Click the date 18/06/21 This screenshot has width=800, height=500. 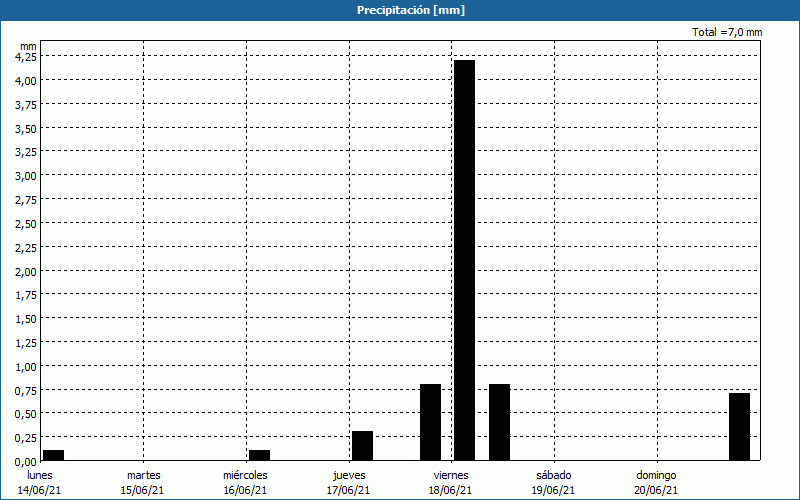(451, 490)
